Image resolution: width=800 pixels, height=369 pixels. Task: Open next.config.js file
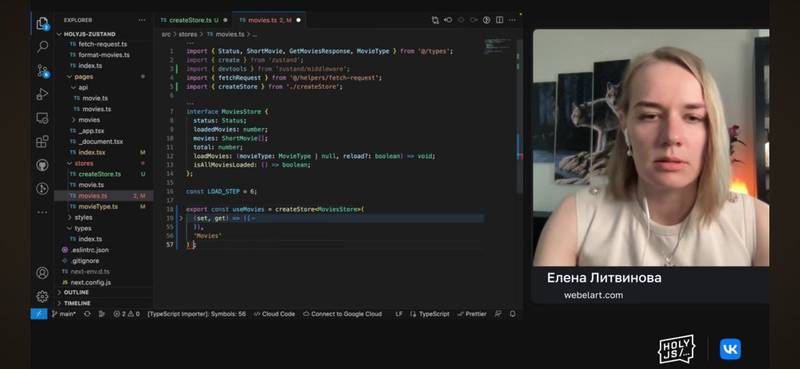[x=90, y=282]
